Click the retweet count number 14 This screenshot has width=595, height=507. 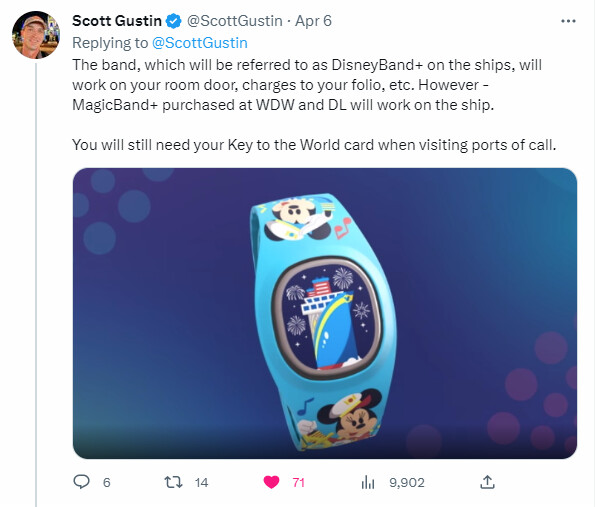[x=201, y=483]
